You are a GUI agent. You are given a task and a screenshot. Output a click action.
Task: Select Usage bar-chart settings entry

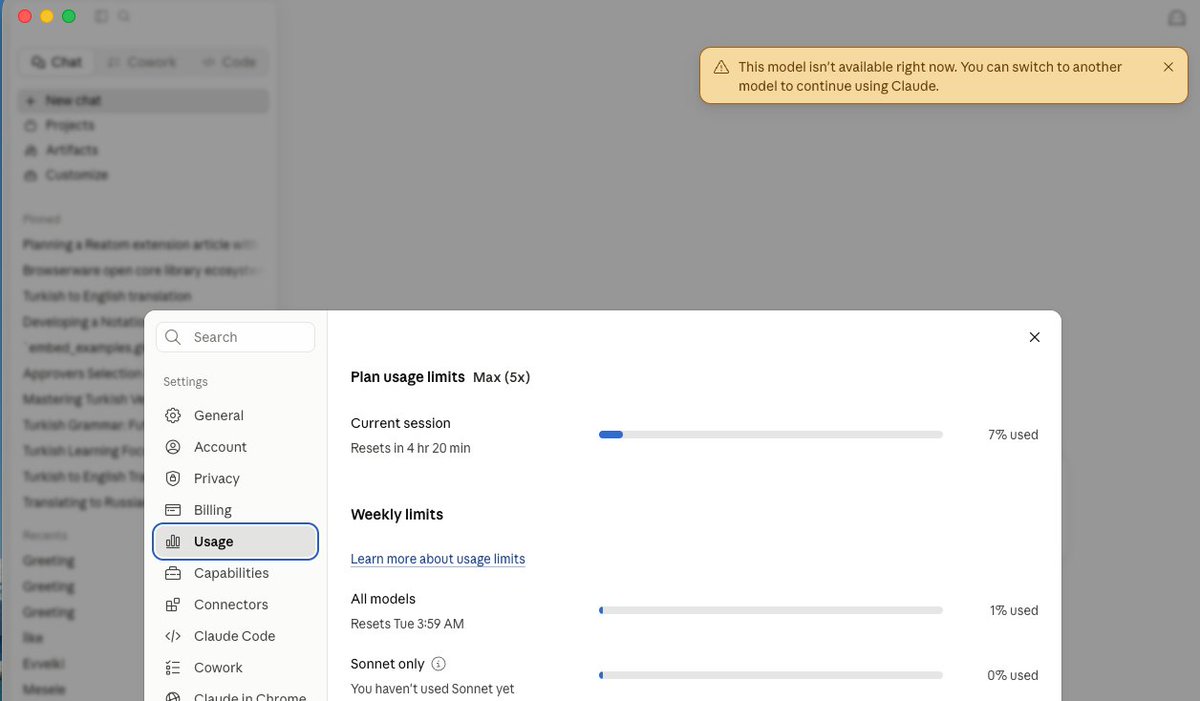pyautogui.click(x=236, y=541)
